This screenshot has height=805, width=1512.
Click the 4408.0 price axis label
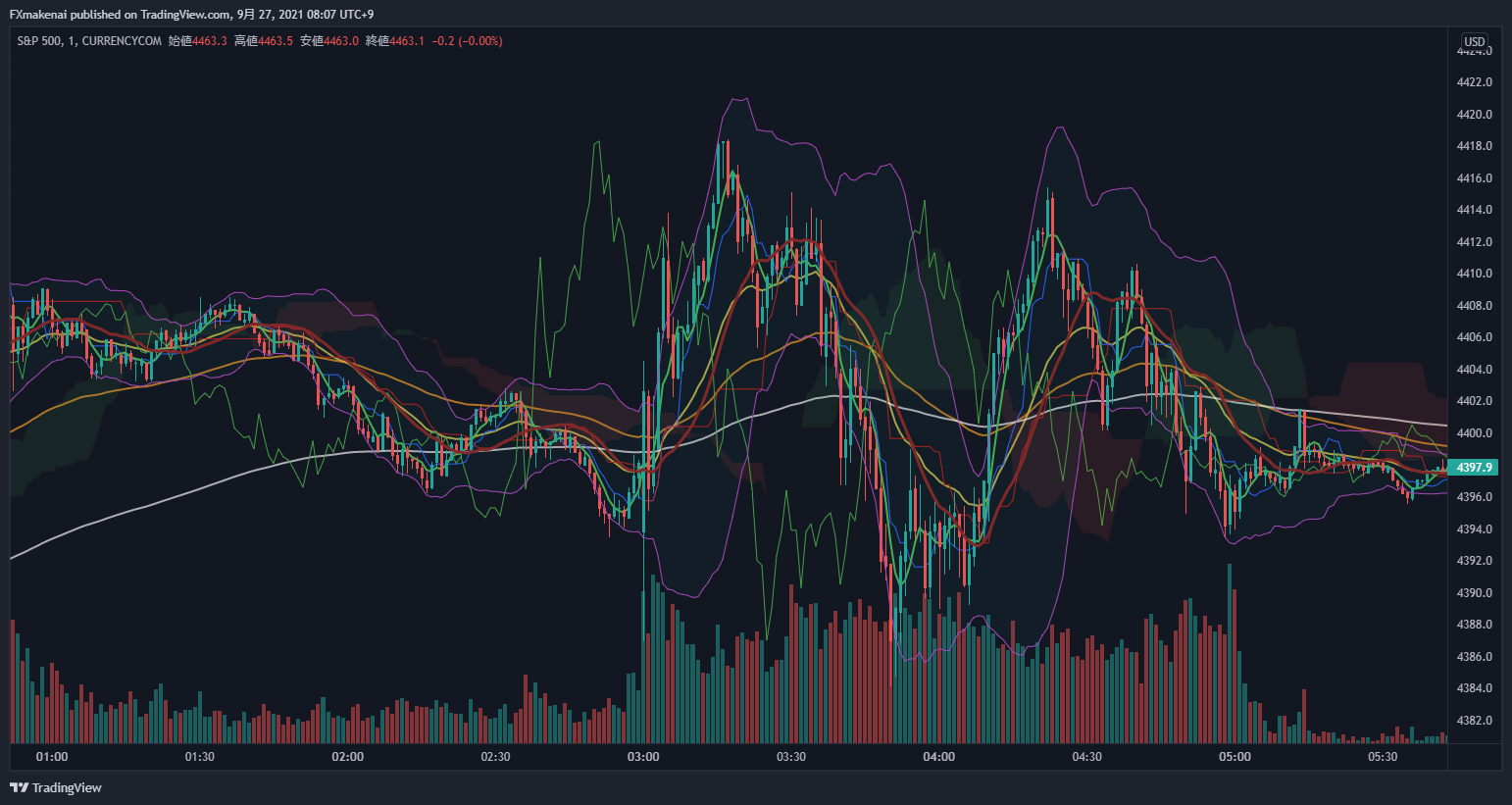[1474, 306]
